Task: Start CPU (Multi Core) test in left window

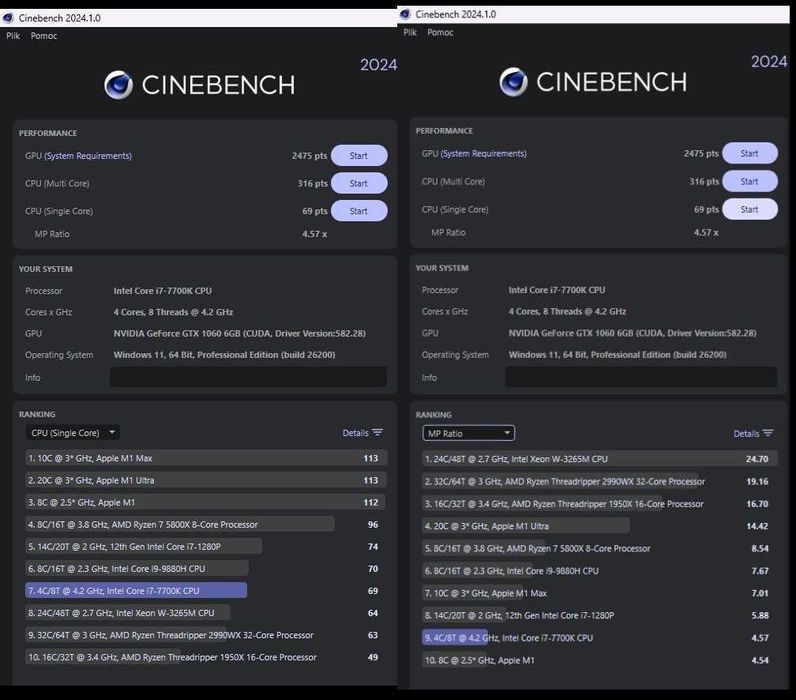Action: click(x=359, y=183)
